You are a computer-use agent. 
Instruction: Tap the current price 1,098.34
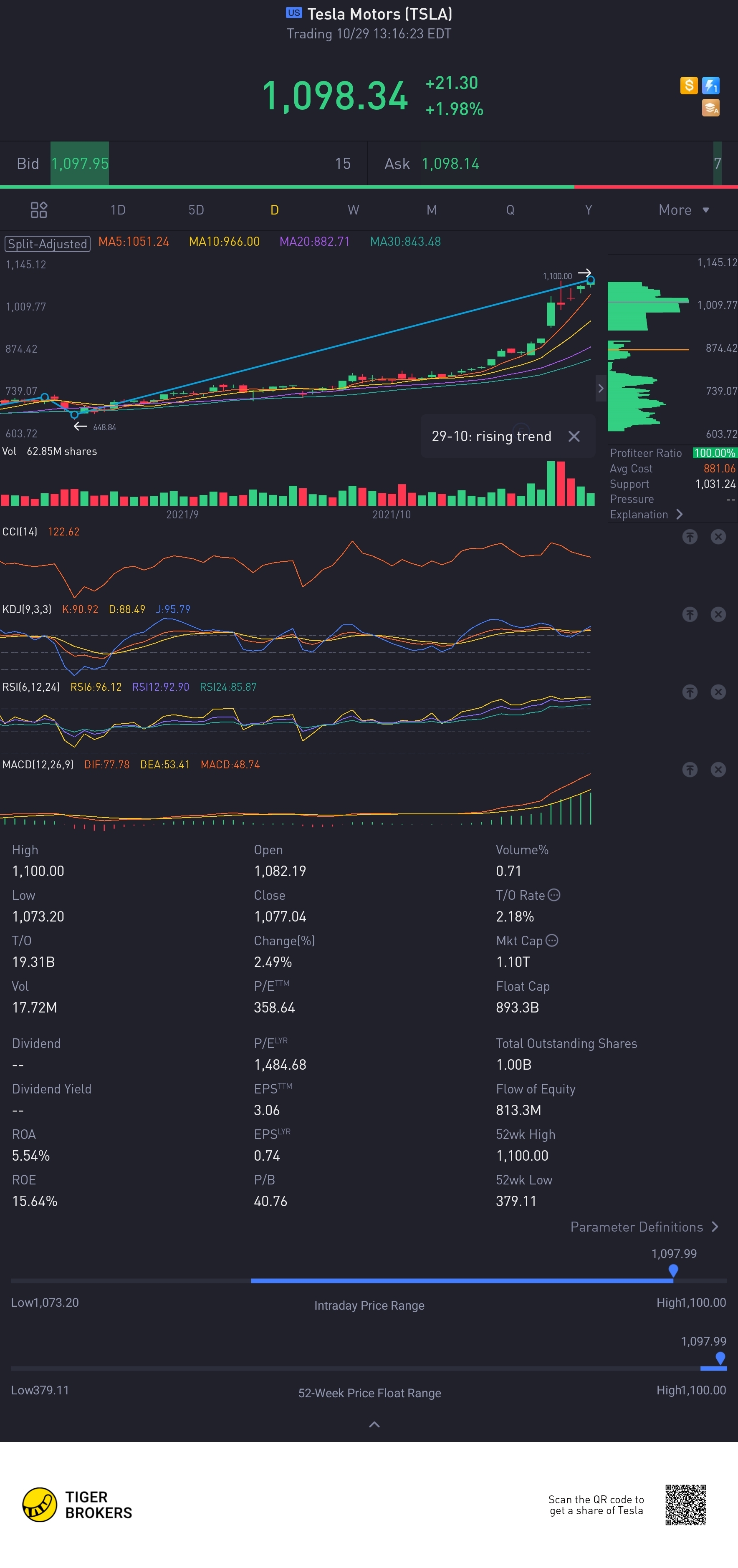click(x=335, y=96)
